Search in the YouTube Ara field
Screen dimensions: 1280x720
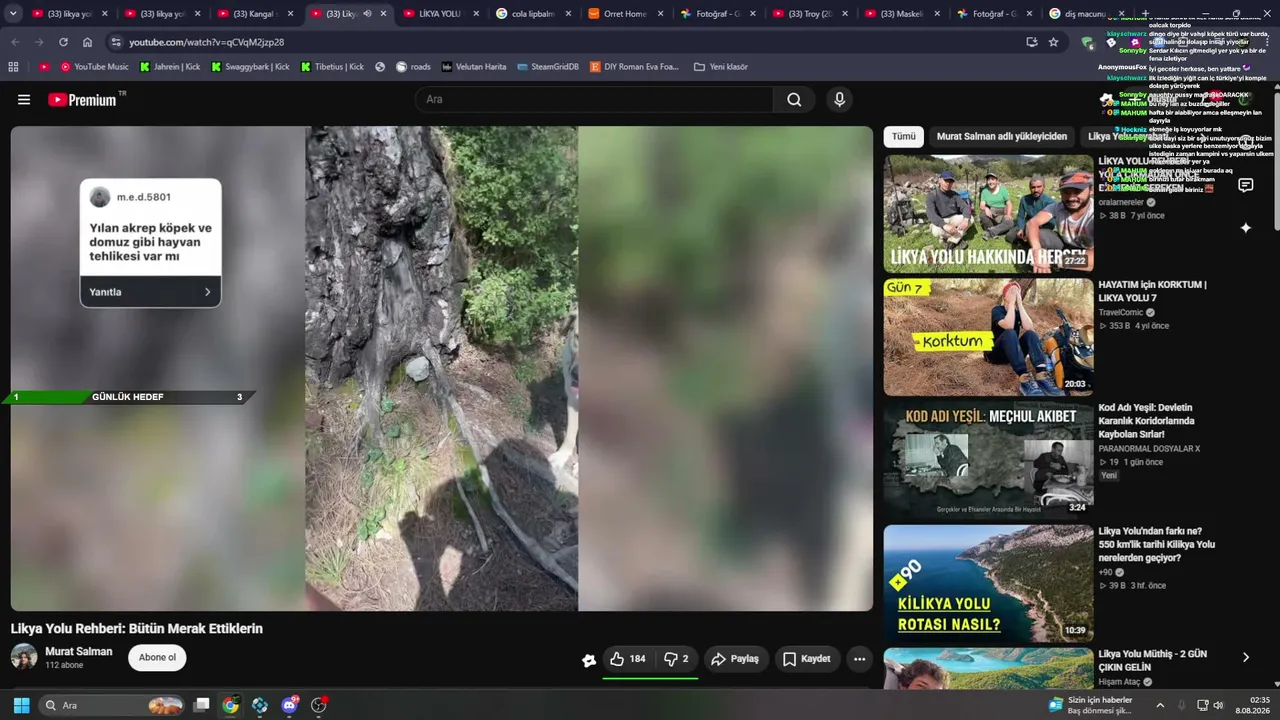click(594, 99)
